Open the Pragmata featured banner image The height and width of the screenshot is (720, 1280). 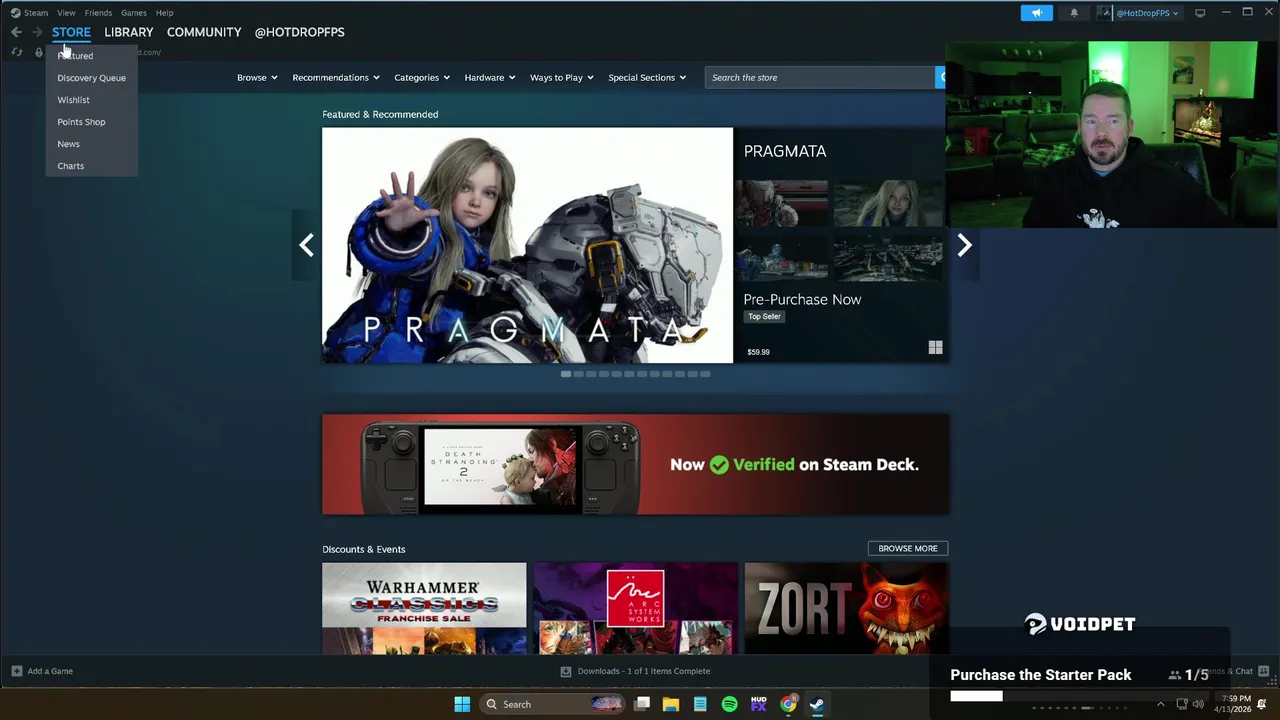527,245
